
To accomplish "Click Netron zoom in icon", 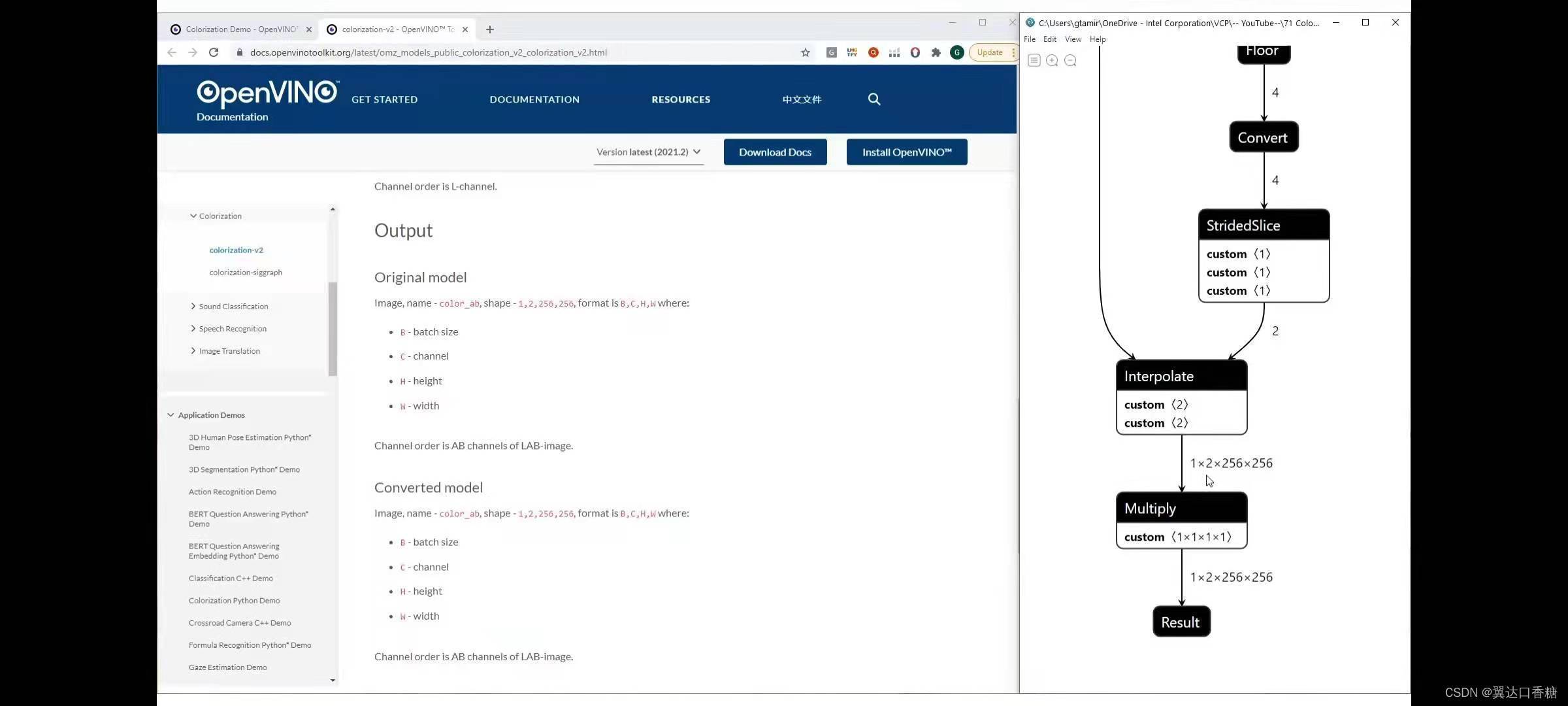I will (x=1052, y=60).
